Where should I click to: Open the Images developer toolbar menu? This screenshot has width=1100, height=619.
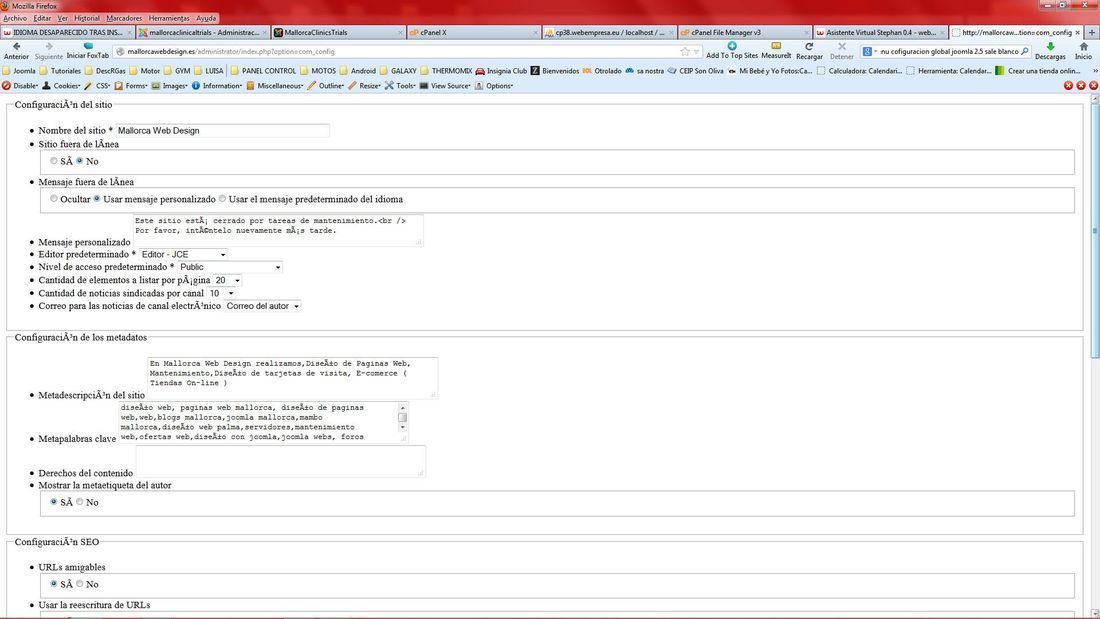point(170,86)
